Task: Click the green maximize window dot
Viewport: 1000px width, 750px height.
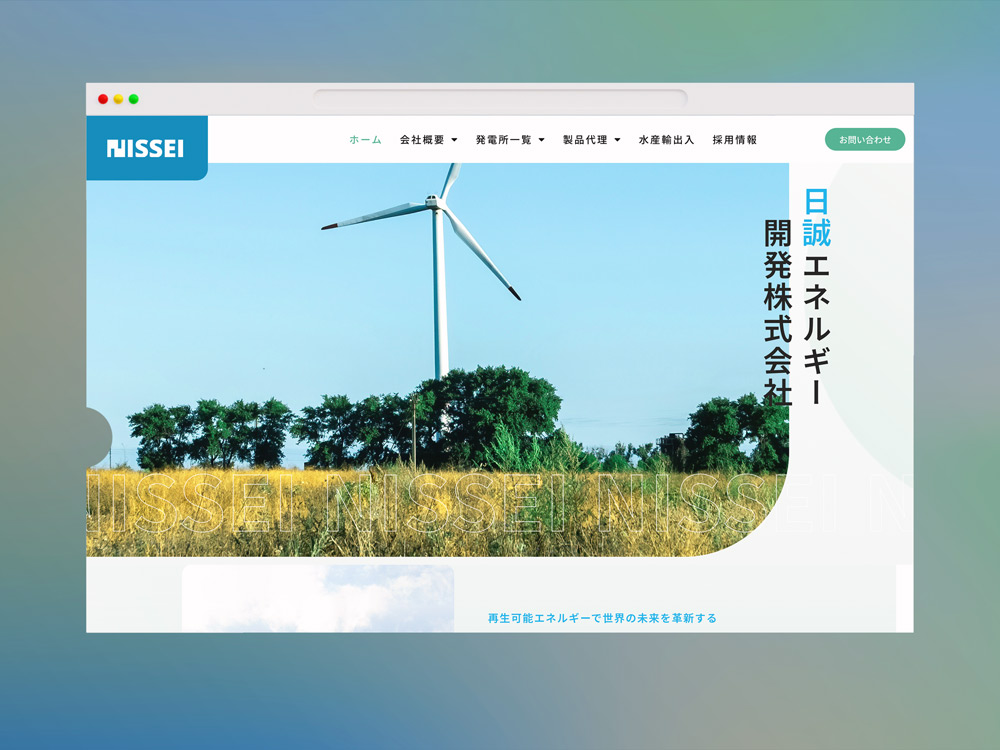Action: coord(133,99)
